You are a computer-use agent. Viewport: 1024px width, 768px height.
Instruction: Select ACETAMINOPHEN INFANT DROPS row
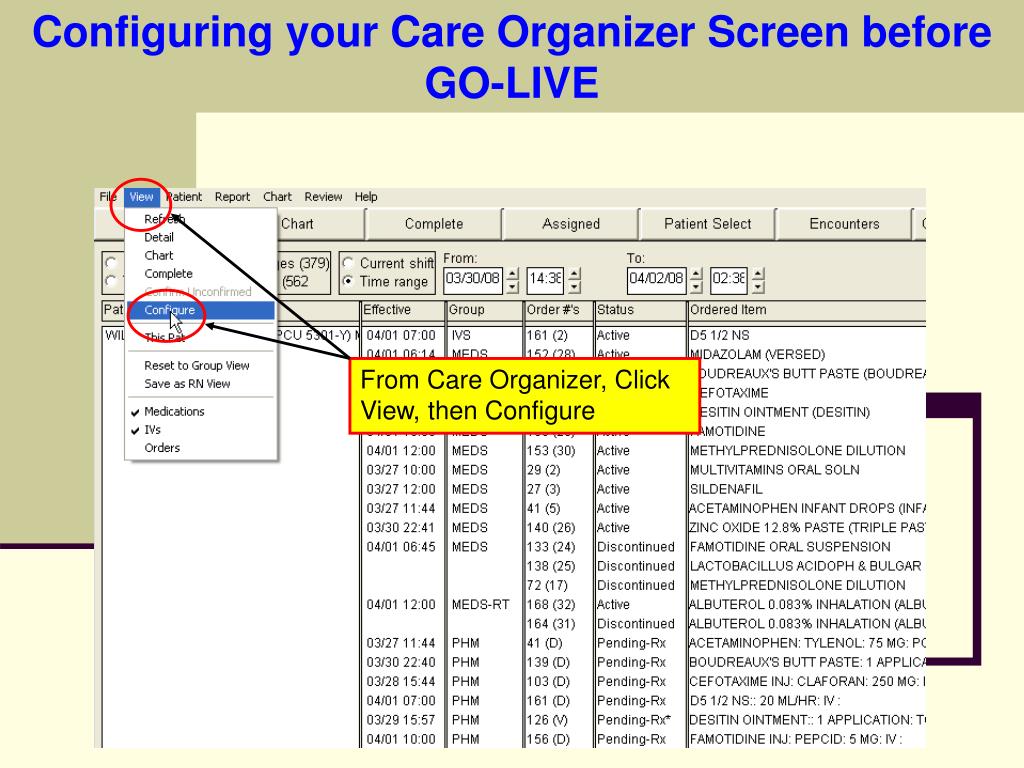tap(645, 509)
